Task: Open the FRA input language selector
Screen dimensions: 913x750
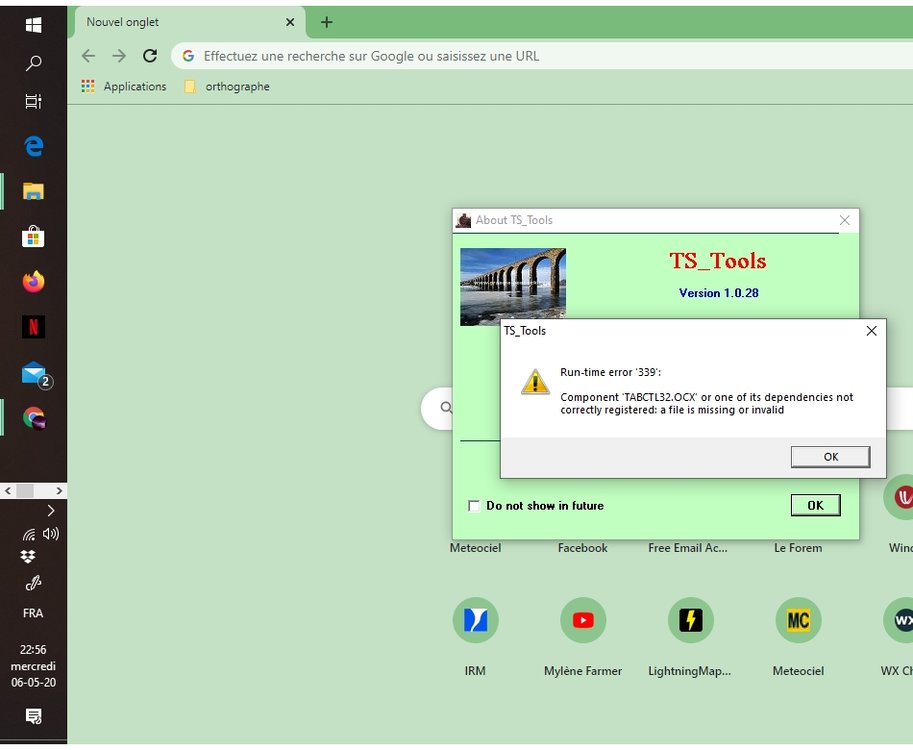Action: click(33, 613)
